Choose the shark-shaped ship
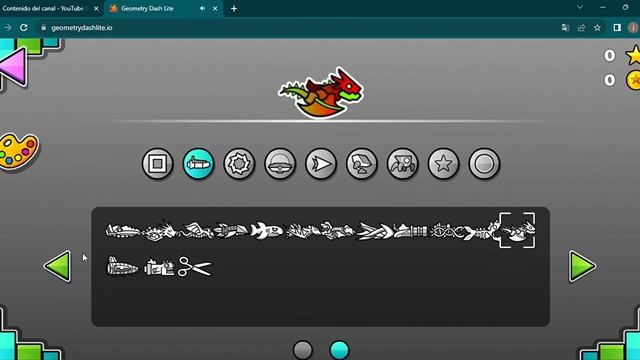This screenshot has height=360, width=640. click(267, 231)
